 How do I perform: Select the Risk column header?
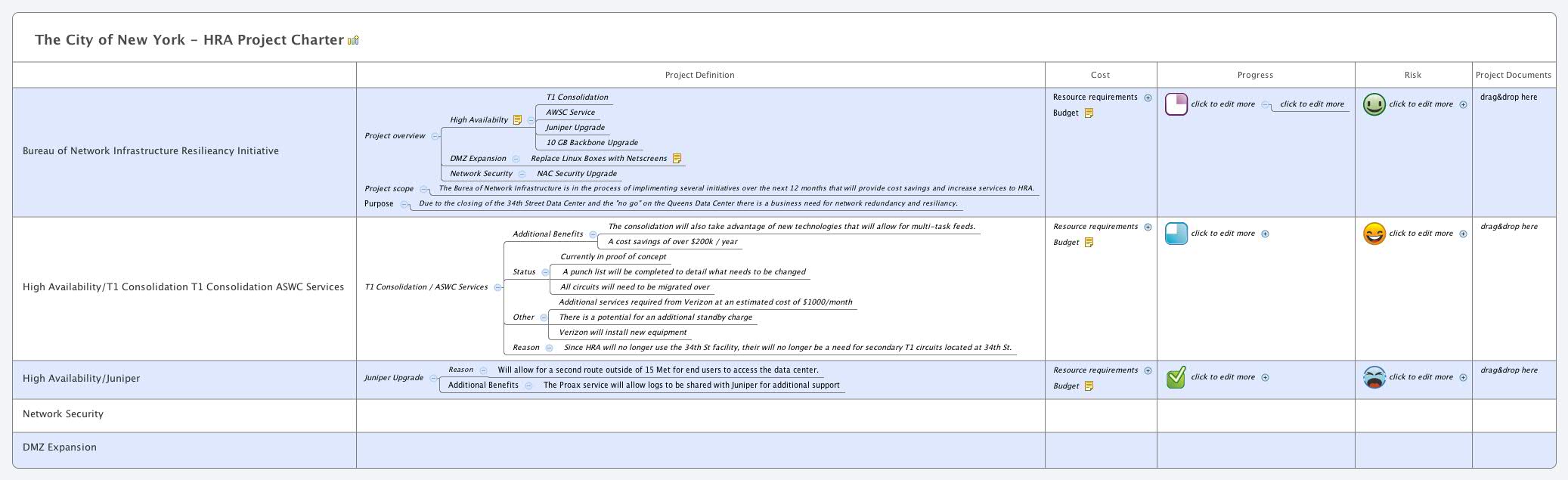(x=1413, y=75)
